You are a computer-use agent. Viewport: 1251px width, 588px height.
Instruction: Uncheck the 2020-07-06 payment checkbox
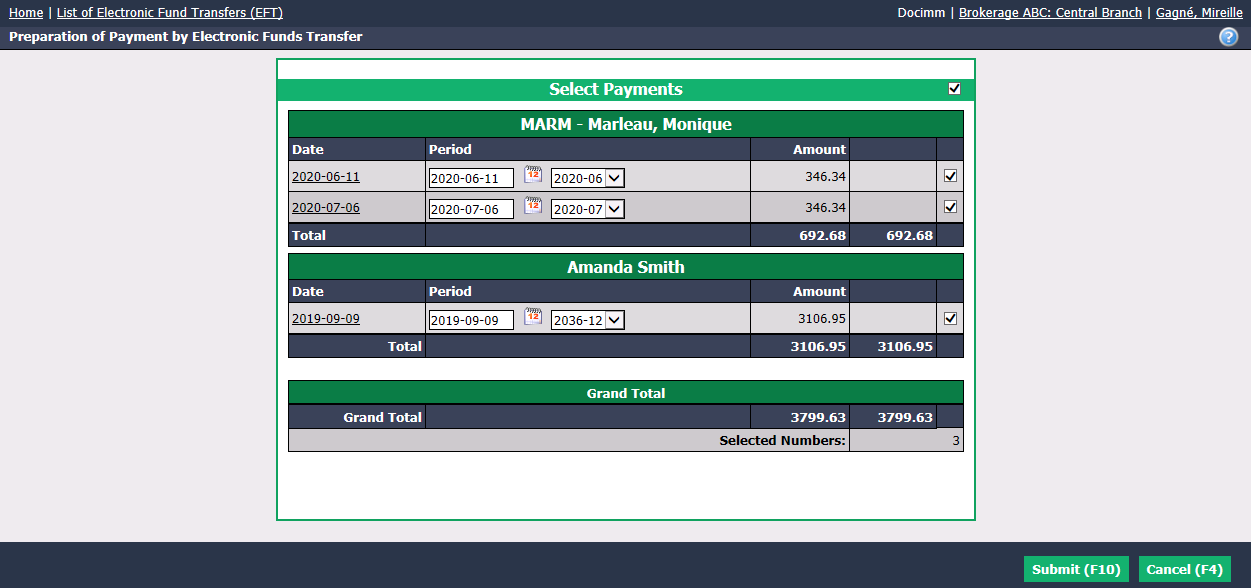point(951,208)
